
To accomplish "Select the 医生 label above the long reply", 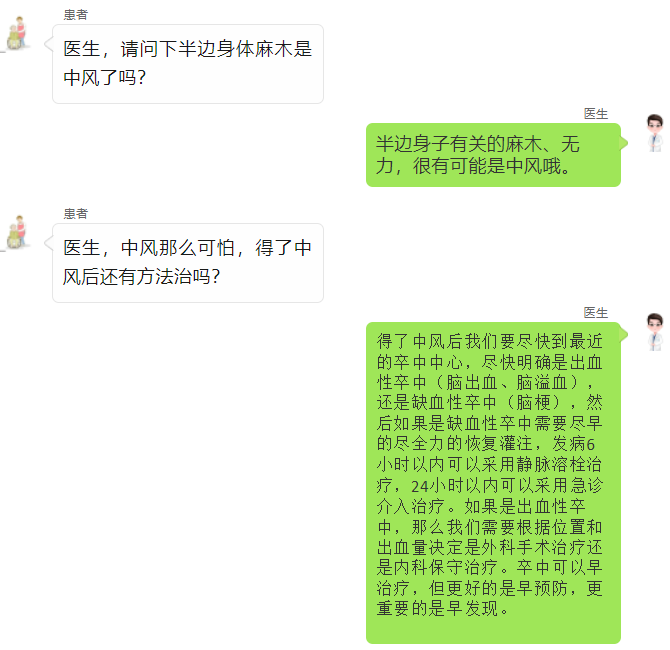I will coord(596,312).
